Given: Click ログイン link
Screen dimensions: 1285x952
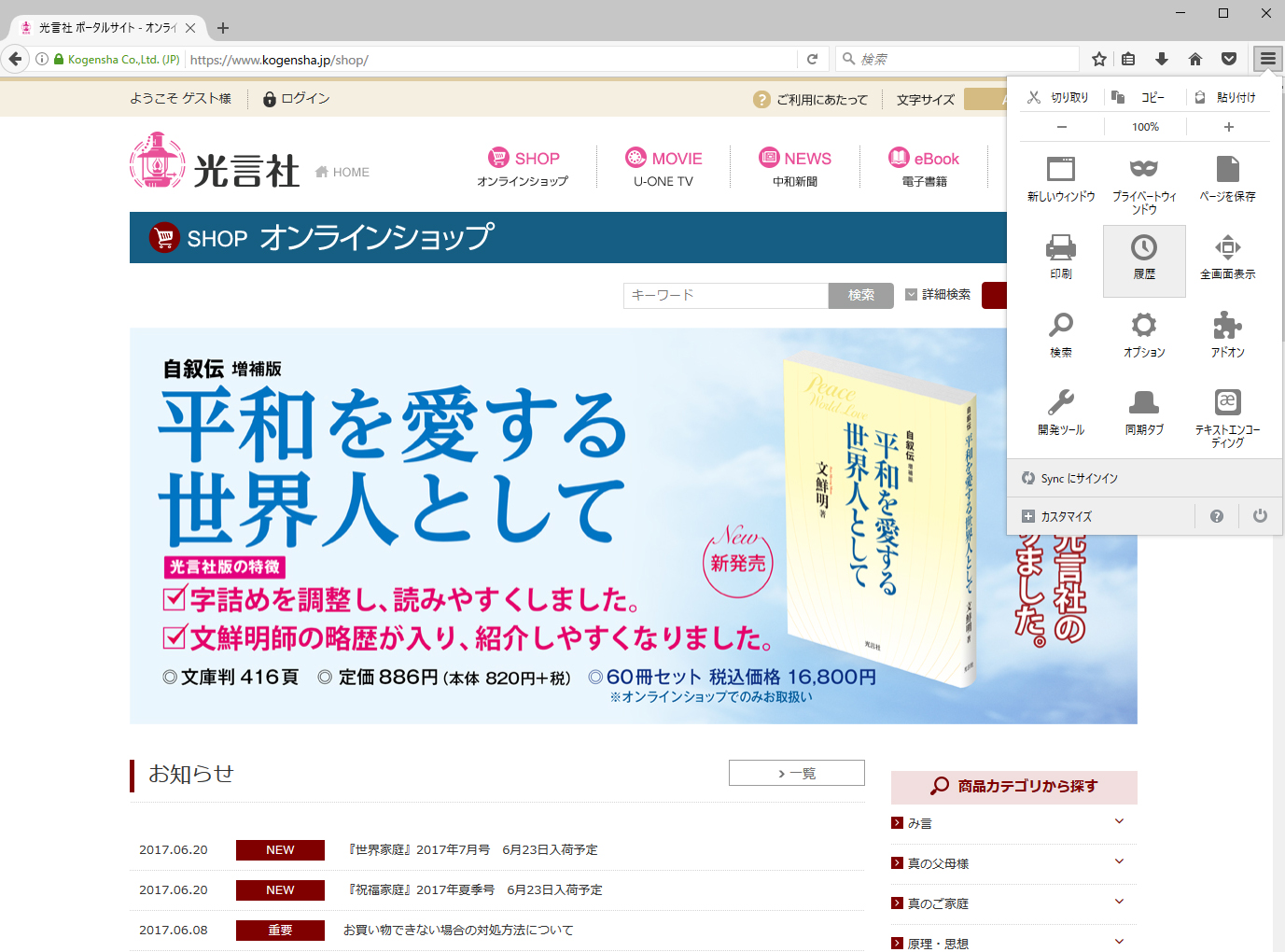Looking at the screenshot, I should (x=296, y=99).
